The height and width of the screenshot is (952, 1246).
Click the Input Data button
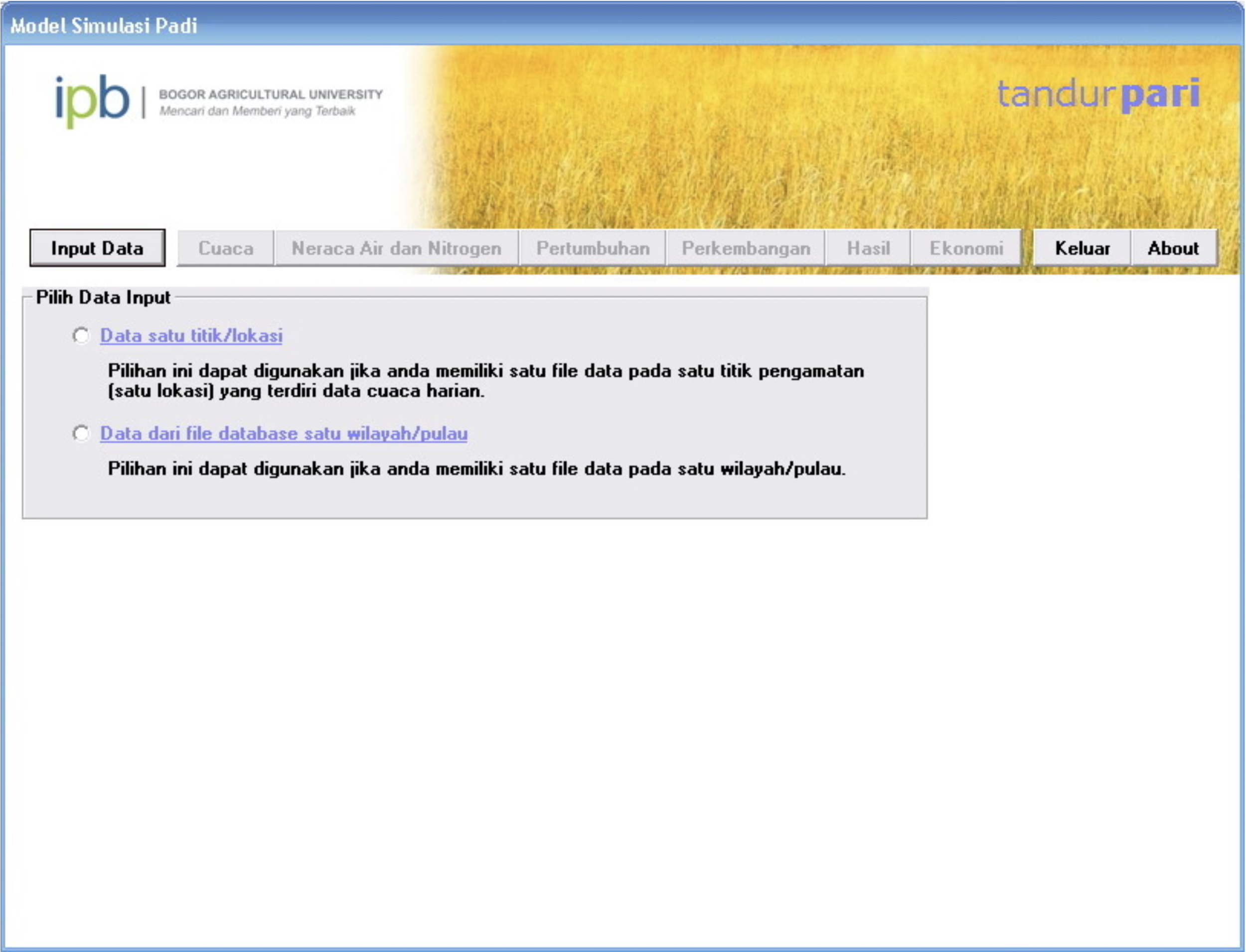pos(97,248)
